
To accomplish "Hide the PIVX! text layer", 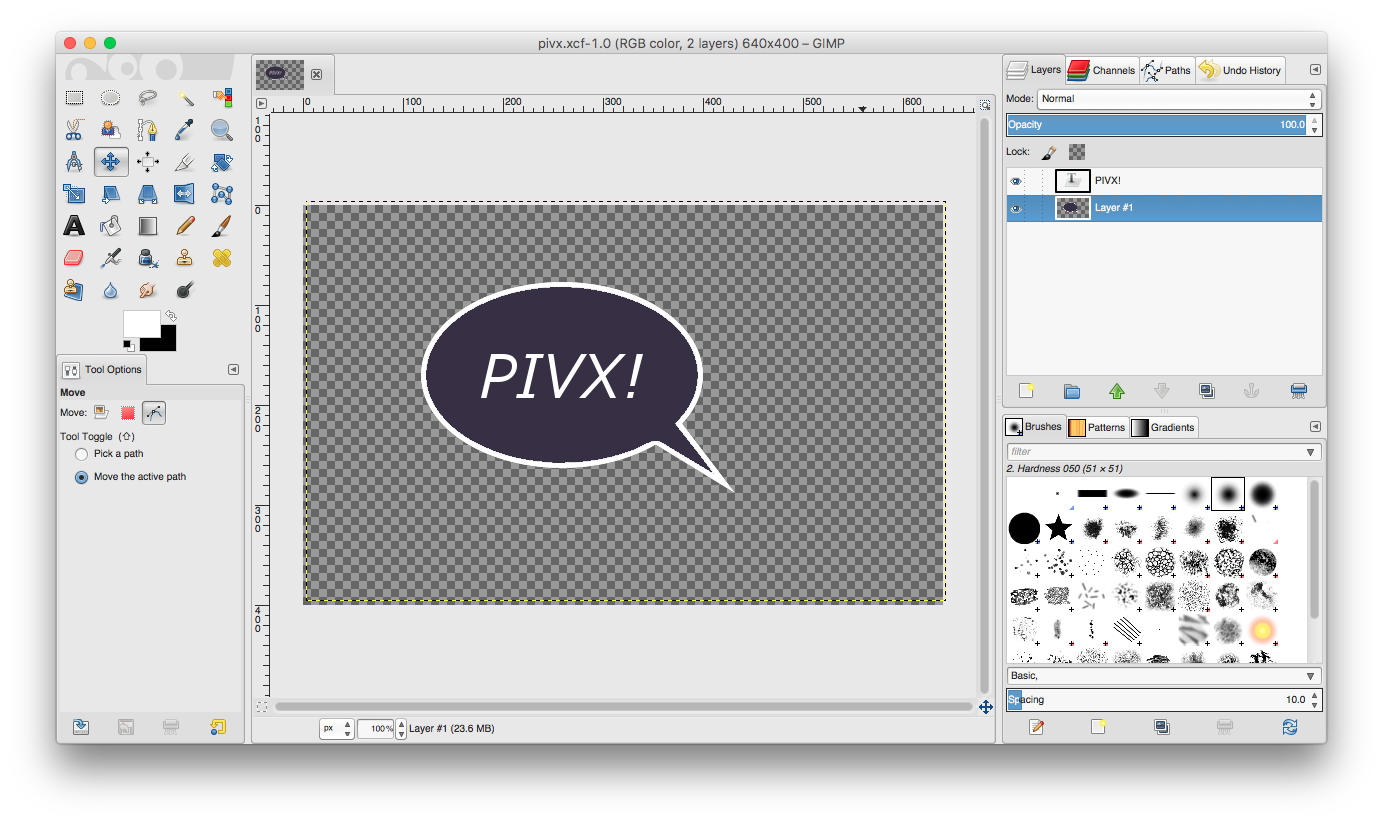I will 1016,181.
